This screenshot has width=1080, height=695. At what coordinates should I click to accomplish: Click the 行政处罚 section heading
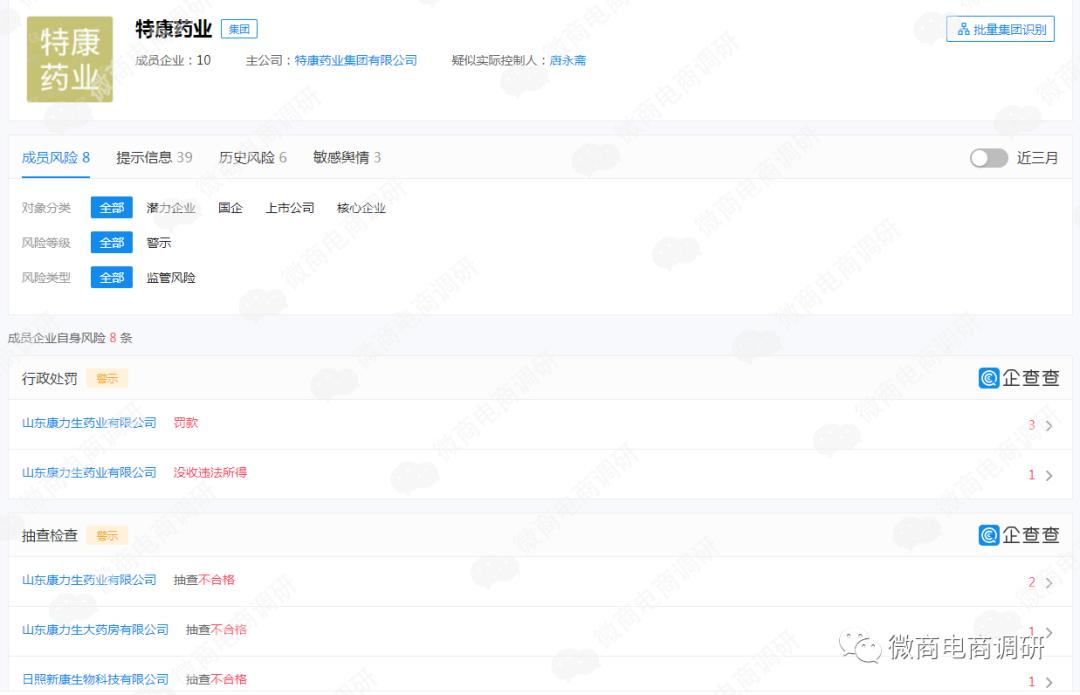point(50,378)
